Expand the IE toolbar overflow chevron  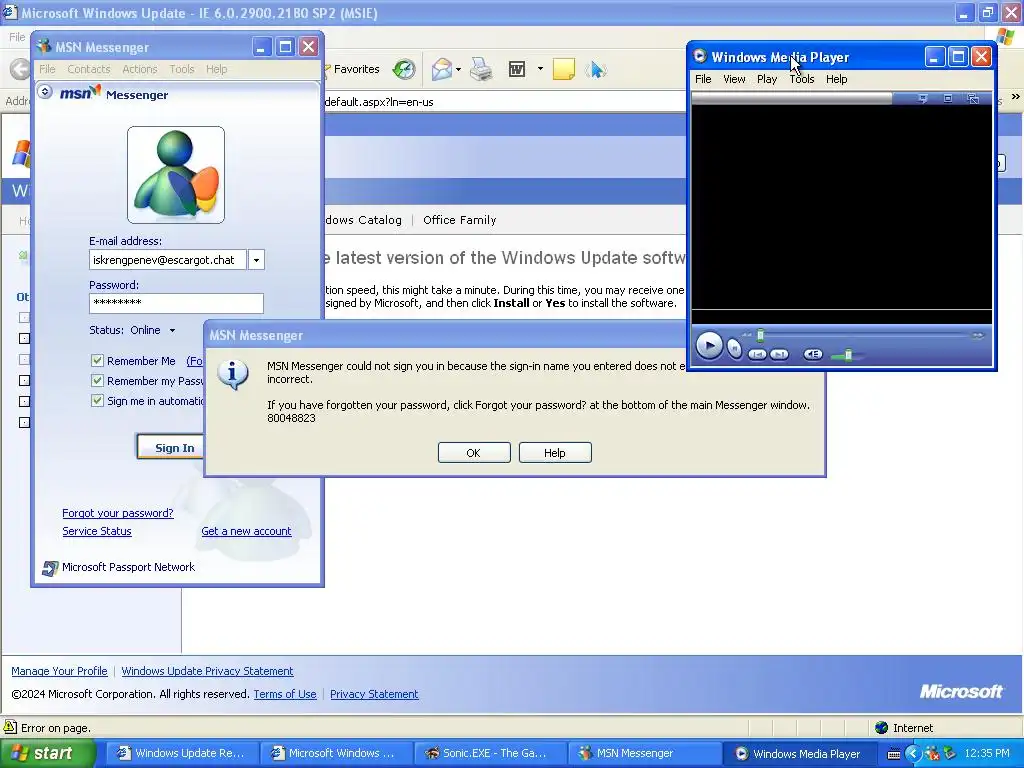point(1016,97)
